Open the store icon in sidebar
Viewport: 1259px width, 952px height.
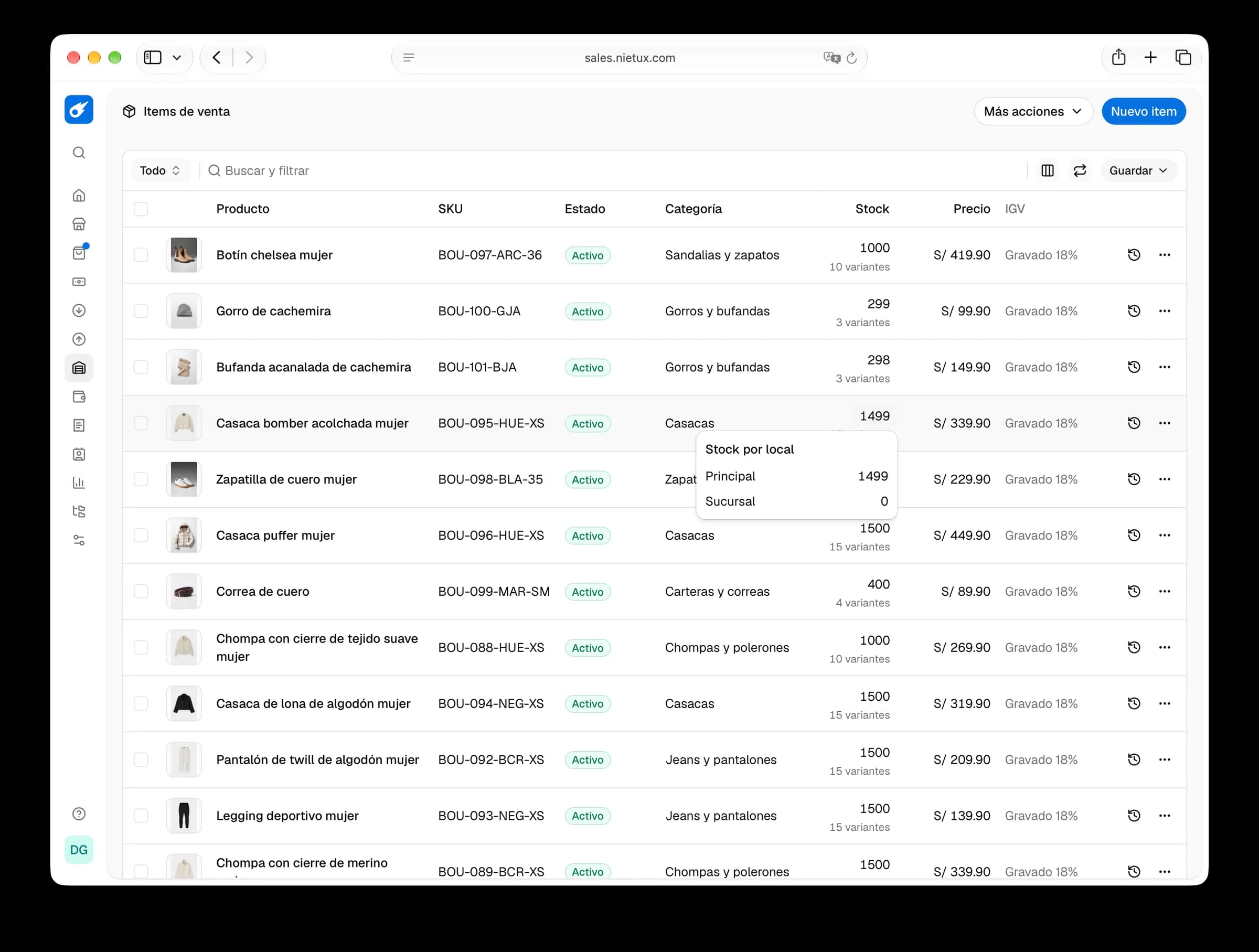coord(79,224)
